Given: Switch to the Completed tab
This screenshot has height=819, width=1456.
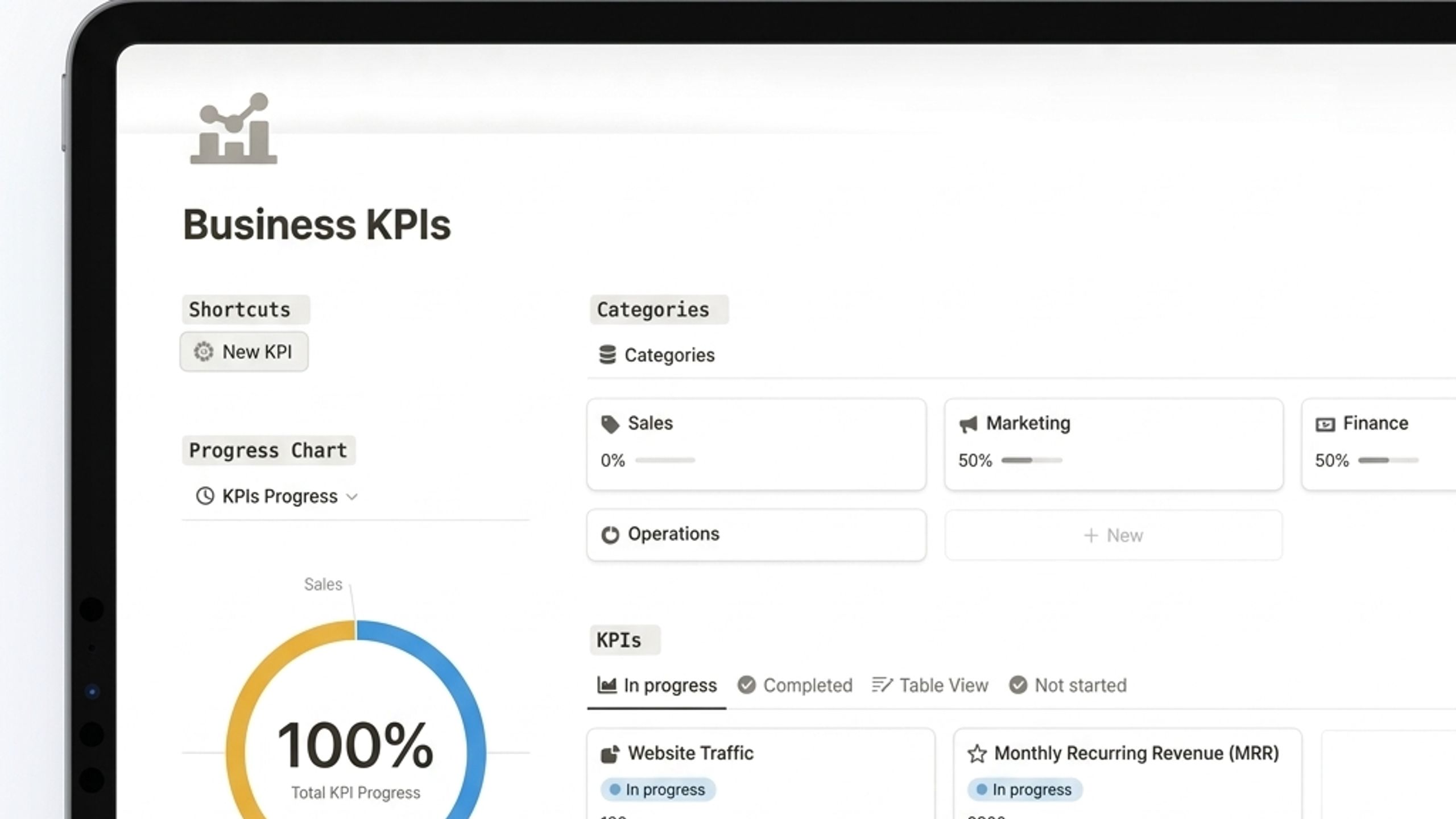Looking at the screenshot, I should (x=795, y=685).
